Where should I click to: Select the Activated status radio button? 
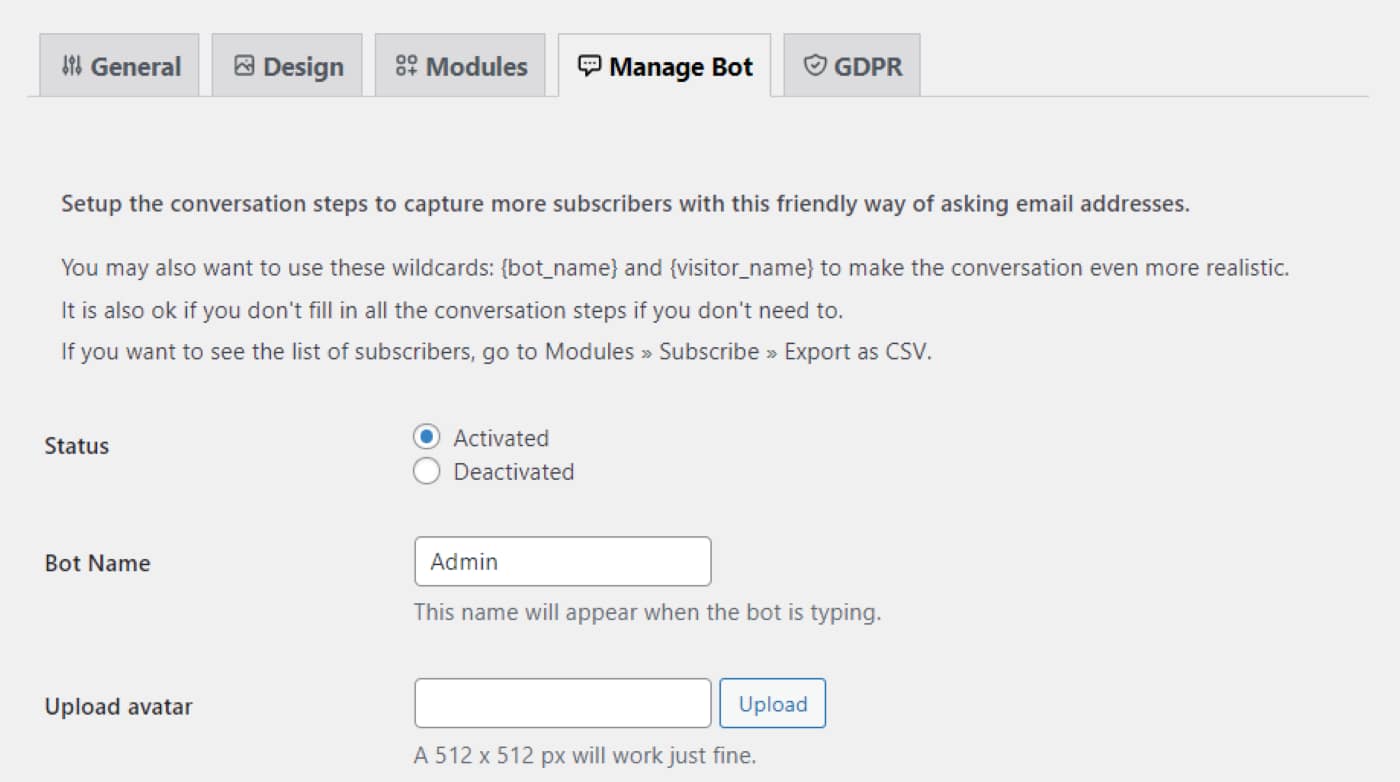click(426, 437)
